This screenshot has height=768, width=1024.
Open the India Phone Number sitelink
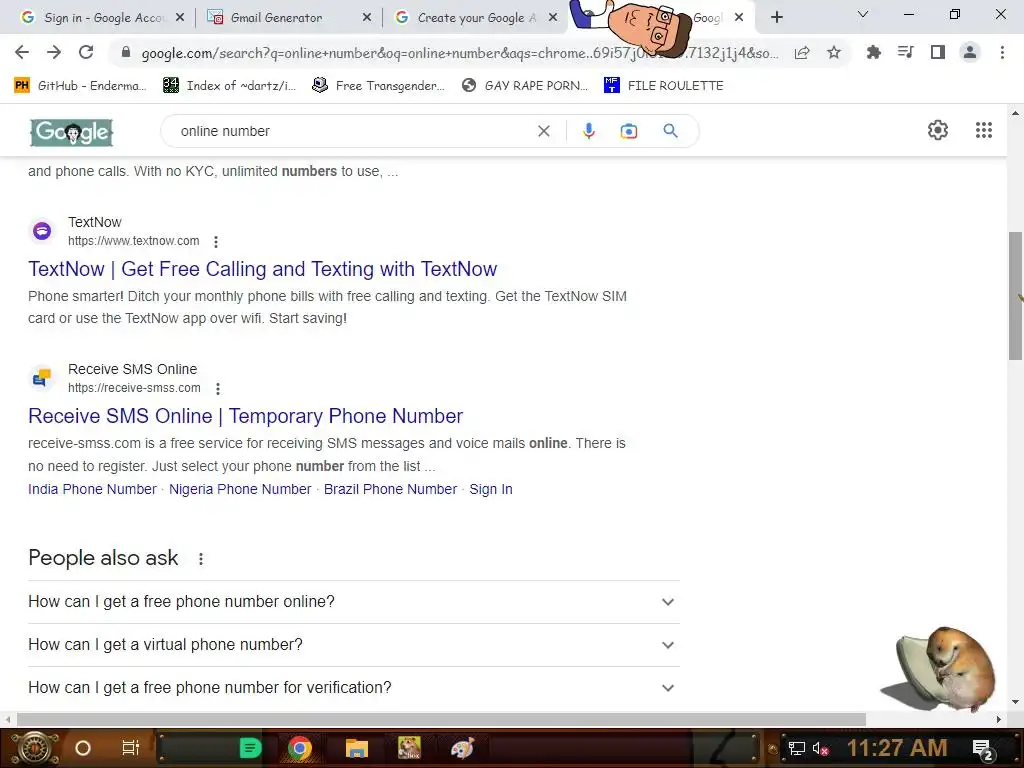click(92, 489)
